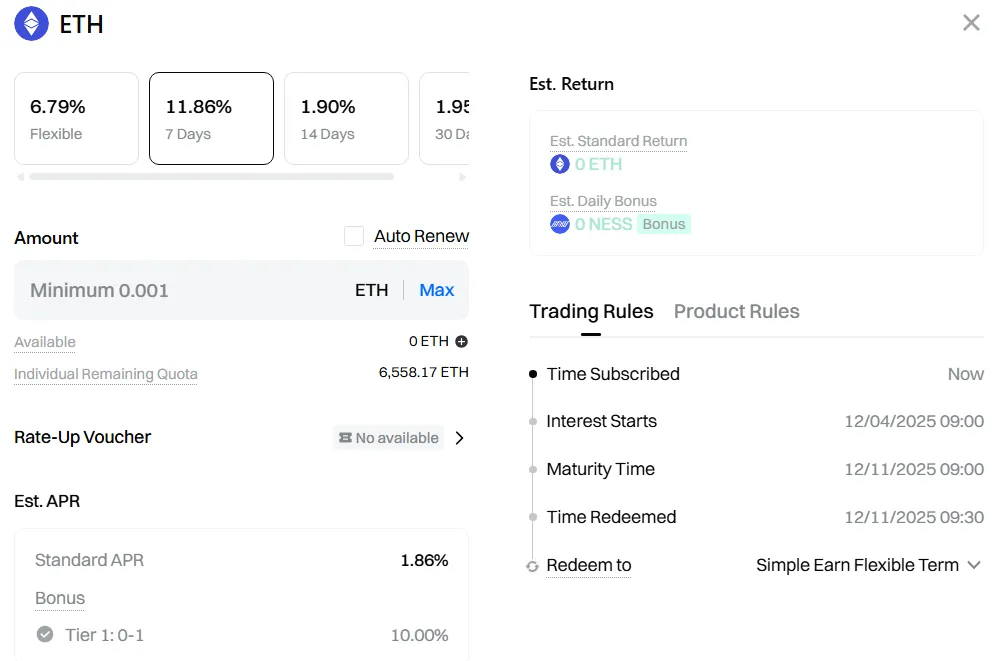This screenshot has height=661, width=1002.
Task: Click the NESS token icon under Daily Bonus
Action: [x=560, y=224]
